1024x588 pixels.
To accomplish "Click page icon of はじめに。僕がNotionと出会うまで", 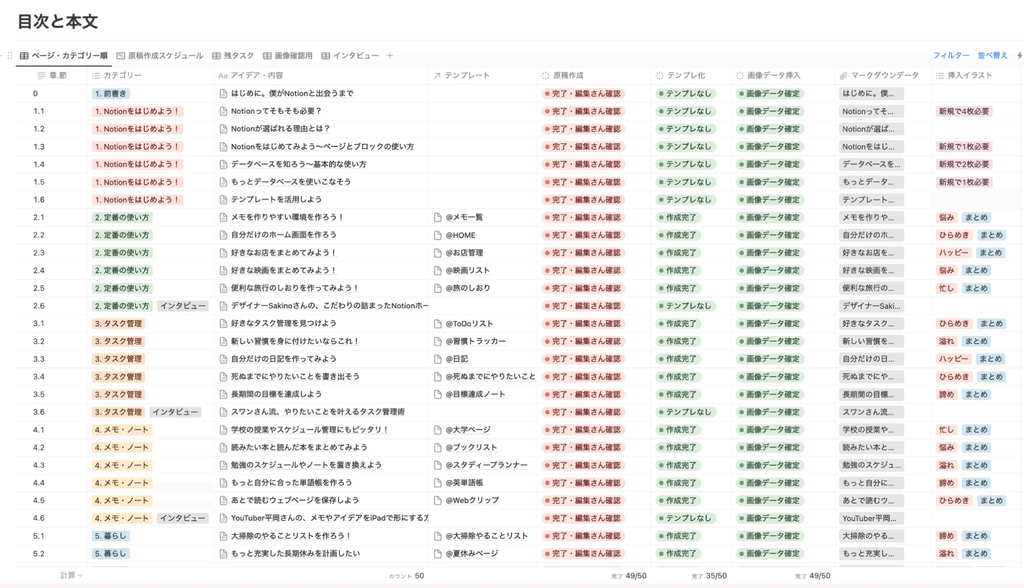I will [223, 93].
